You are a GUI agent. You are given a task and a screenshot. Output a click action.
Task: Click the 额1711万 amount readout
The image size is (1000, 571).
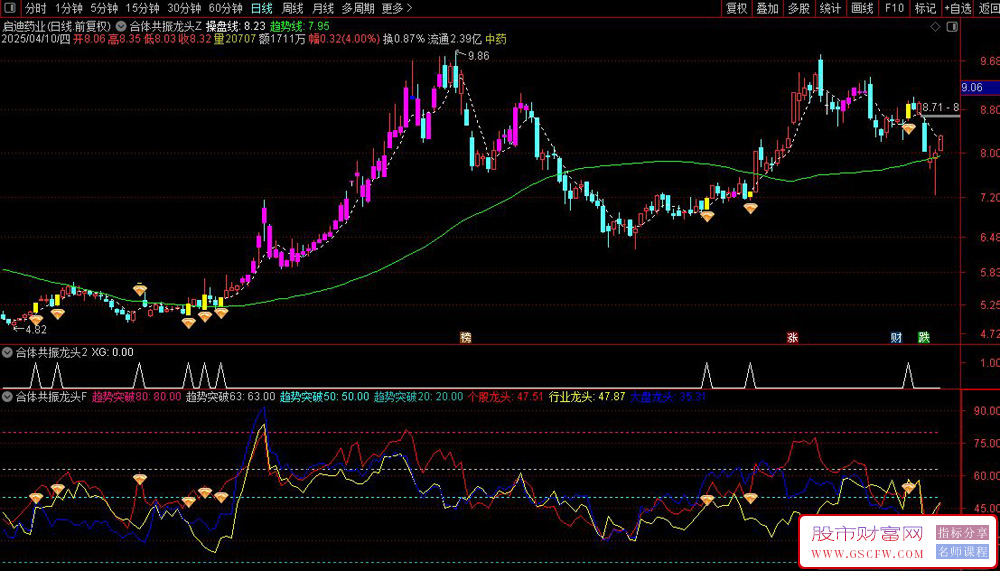pyautogui.click(x=283, y=39)
